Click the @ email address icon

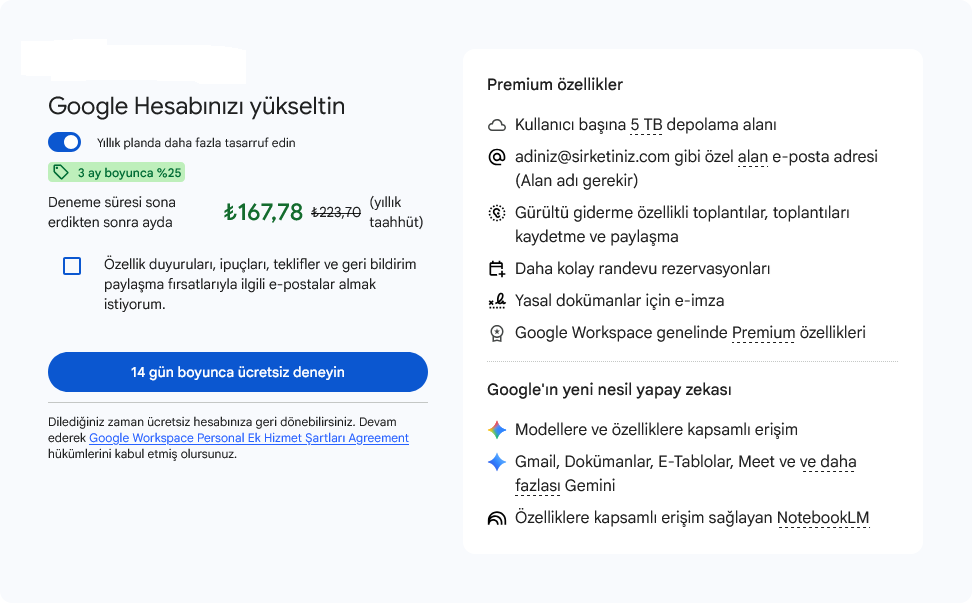[497, 157]
